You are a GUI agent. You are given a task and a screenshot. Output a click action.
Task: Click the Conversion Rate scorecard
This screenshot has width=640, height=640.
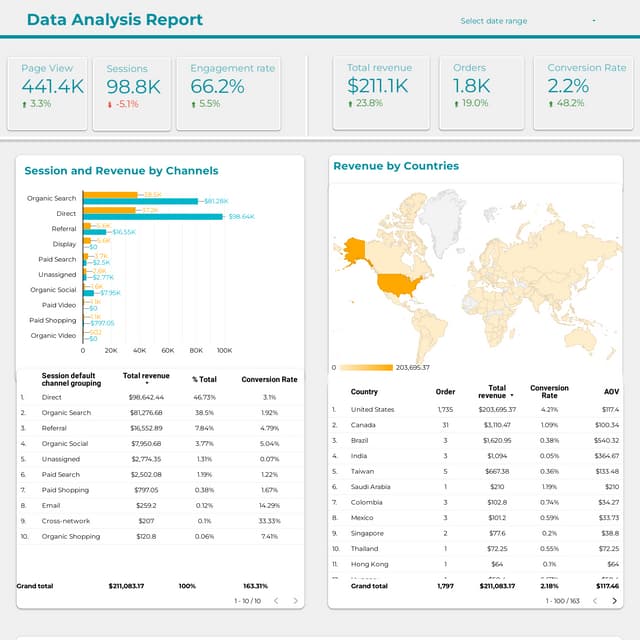584,93
